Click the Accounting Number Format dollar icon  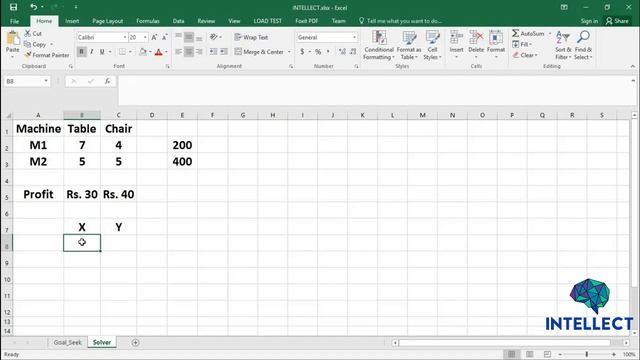[302, 52]
